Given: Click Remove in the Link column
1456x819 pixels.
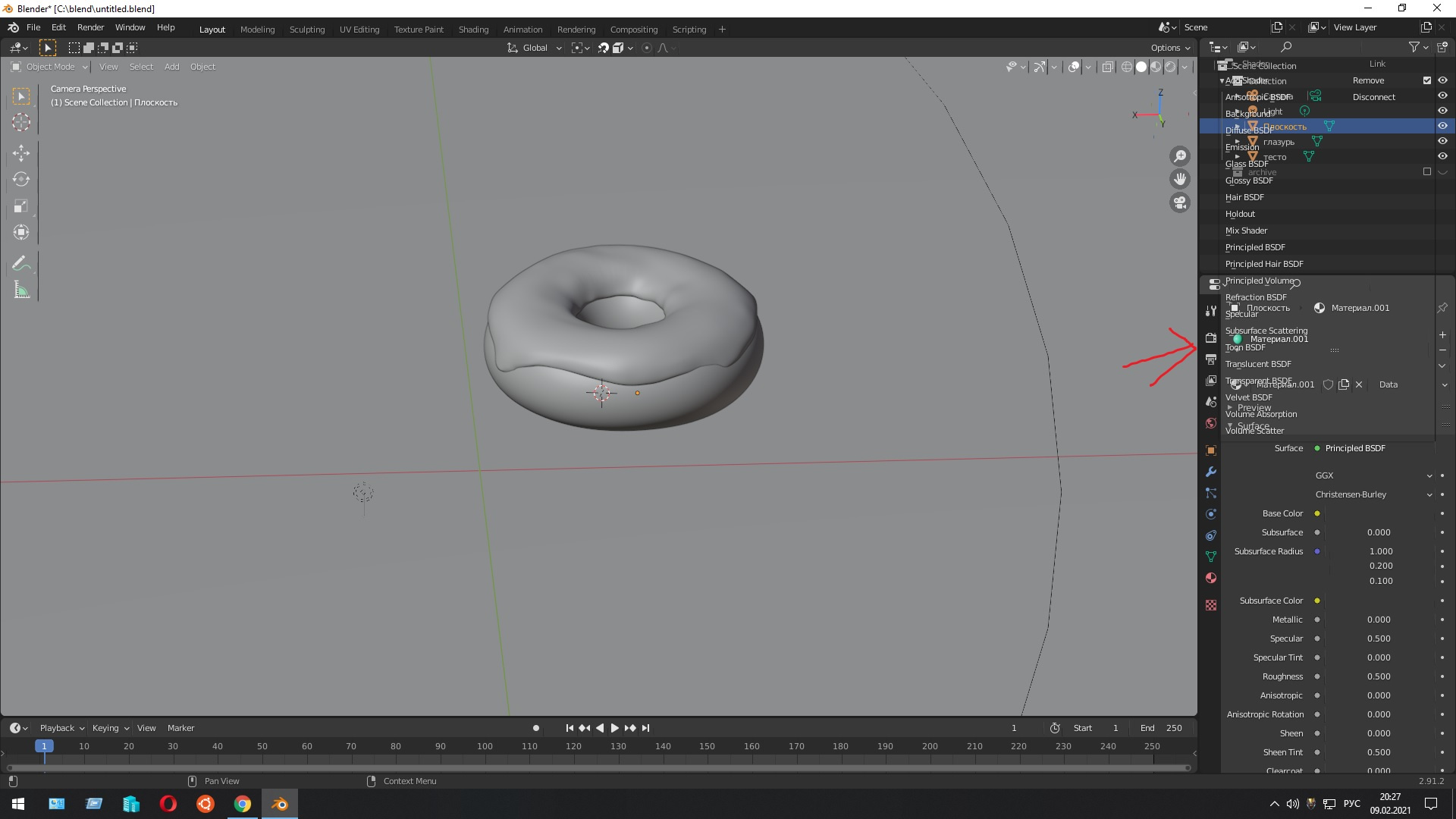Looking at the screenshot, I should pyautogui.click(x=1368, y=80).
